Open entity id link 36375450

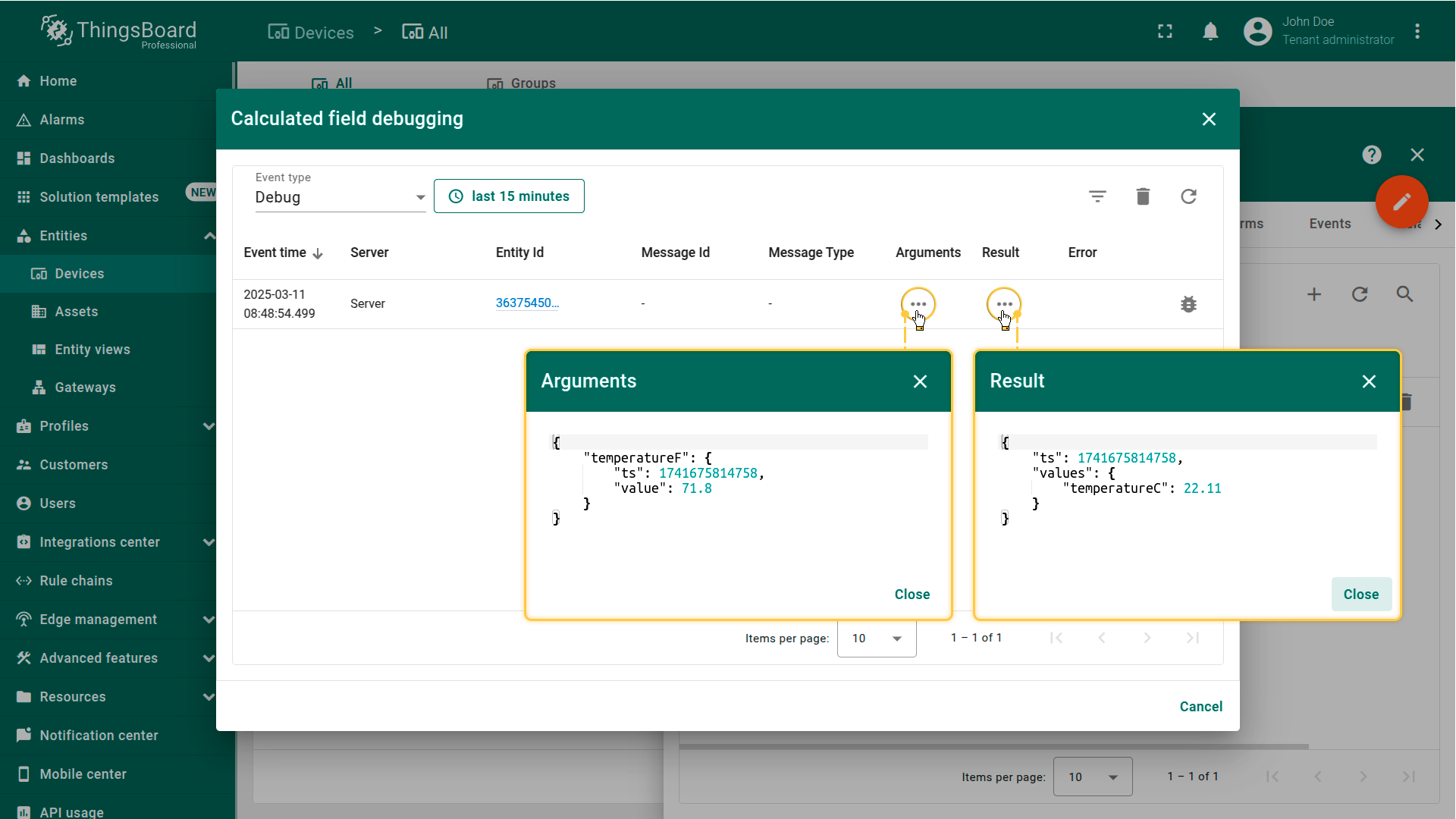pyautogui.click(x=527, y=303)
